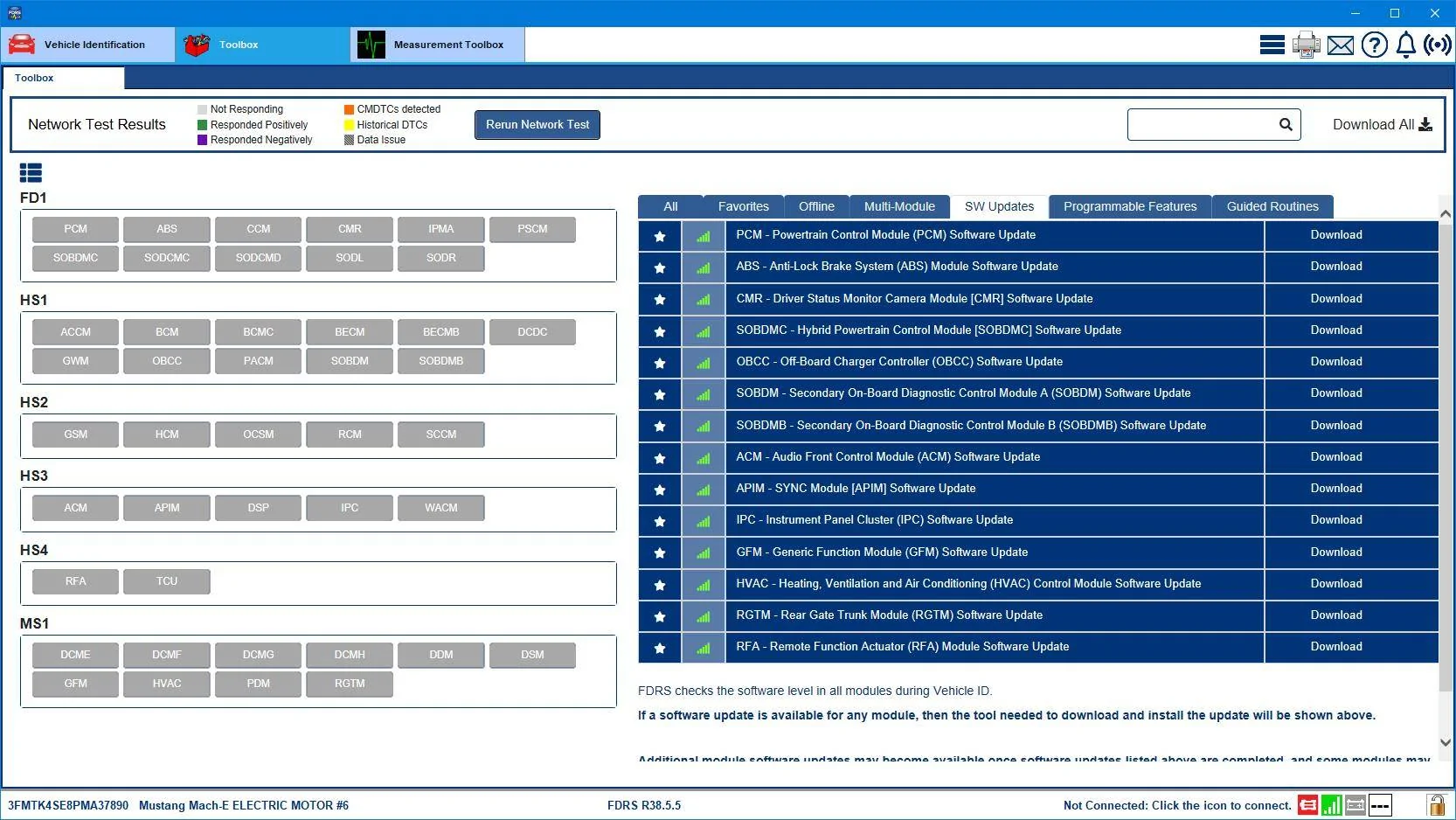Viewport: 1456px width, 820px height.
Task: Toggle favorite star for SOBDMC Software Update
Action: point(660,331)
